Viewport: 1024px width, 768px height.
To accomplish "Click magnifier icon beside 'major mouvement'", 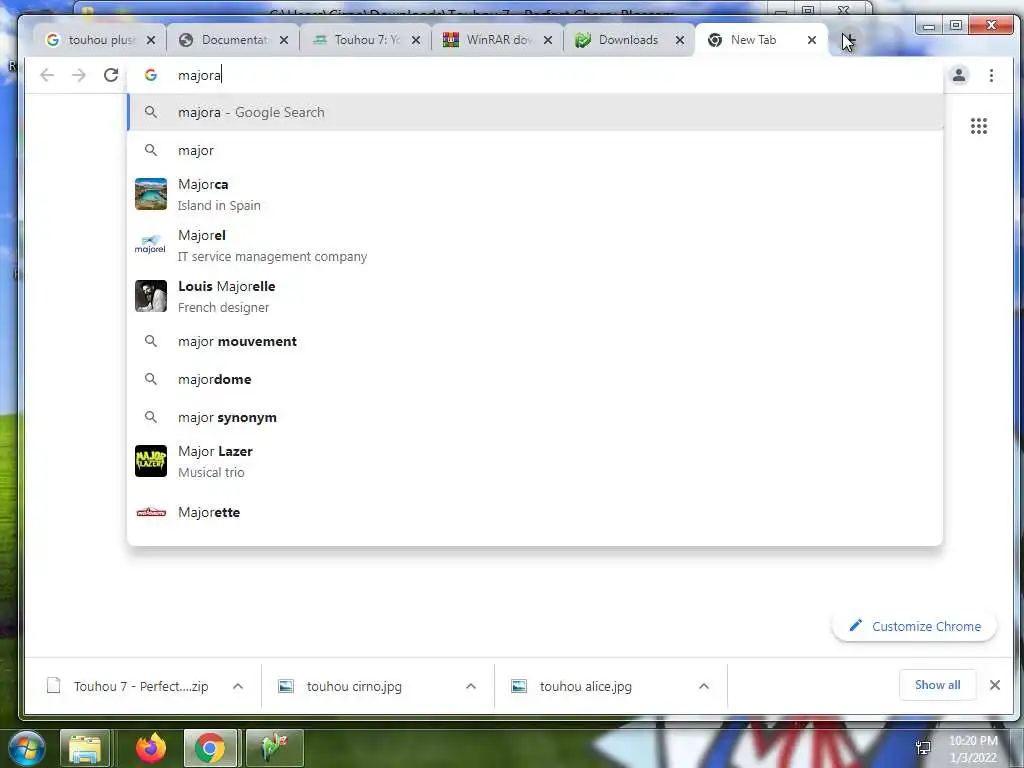I will click(x=151, y=342).
